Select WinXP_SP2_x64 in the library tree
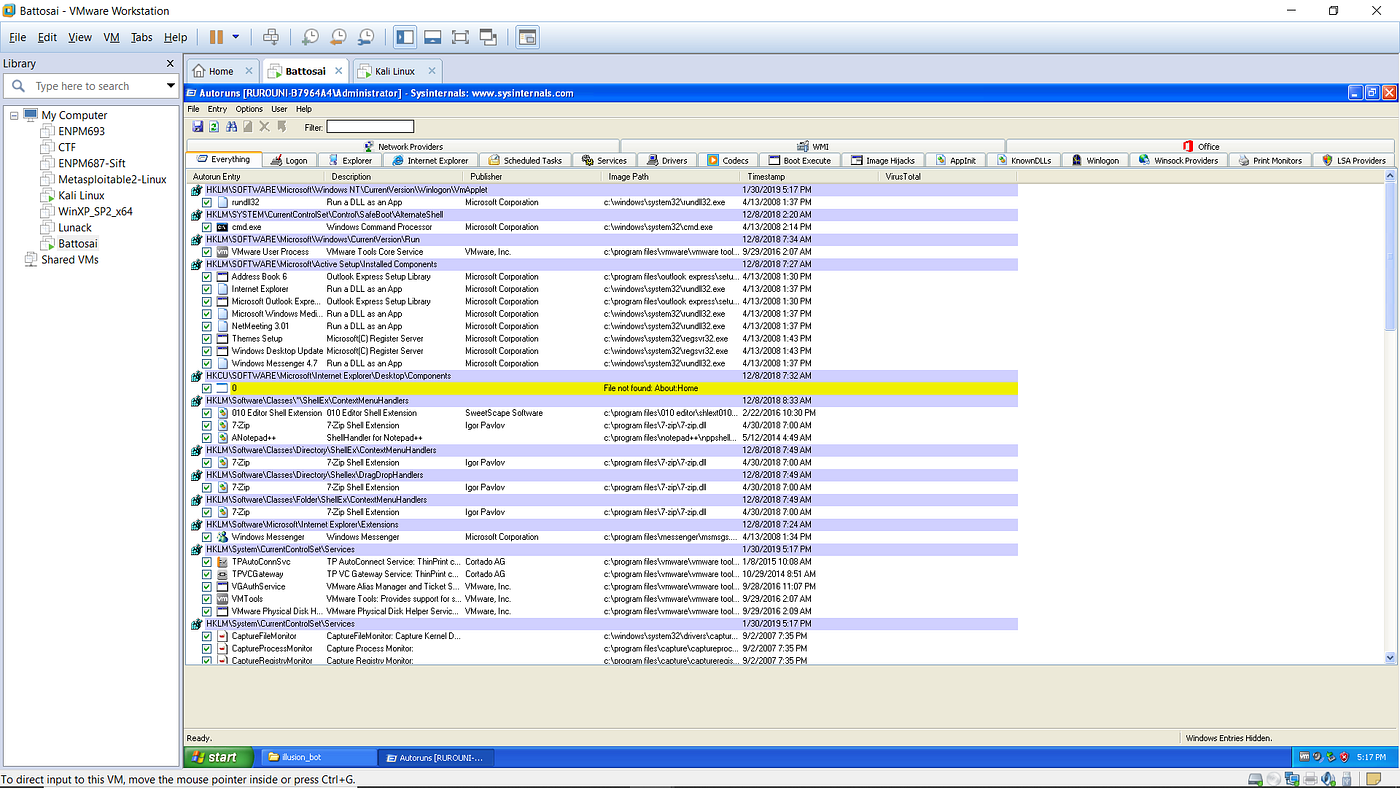The width and height of the screenshot is (1400, 788). [95, 211]
